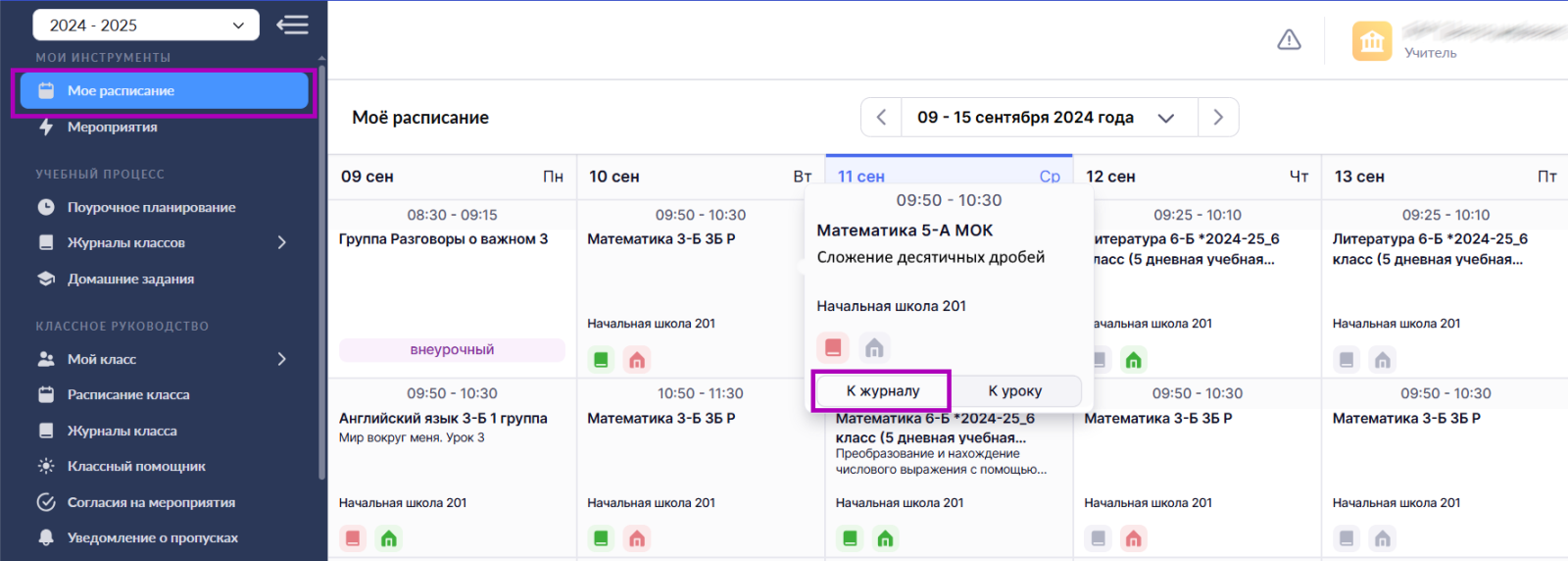Open Уведомление о пропусках in the sidebar

(152, 537)
